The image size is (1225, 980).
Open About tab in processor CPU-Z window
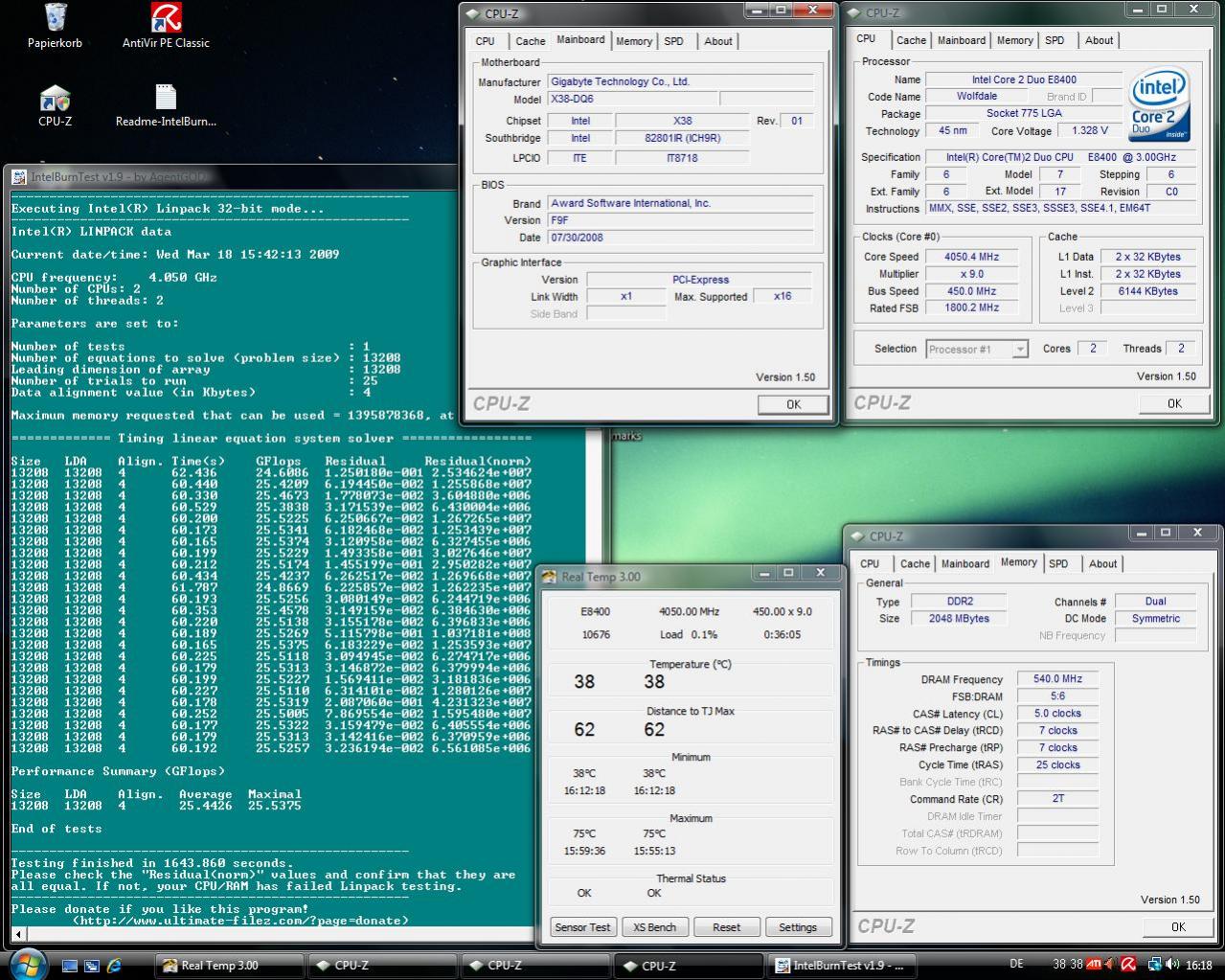(1099, 40)
